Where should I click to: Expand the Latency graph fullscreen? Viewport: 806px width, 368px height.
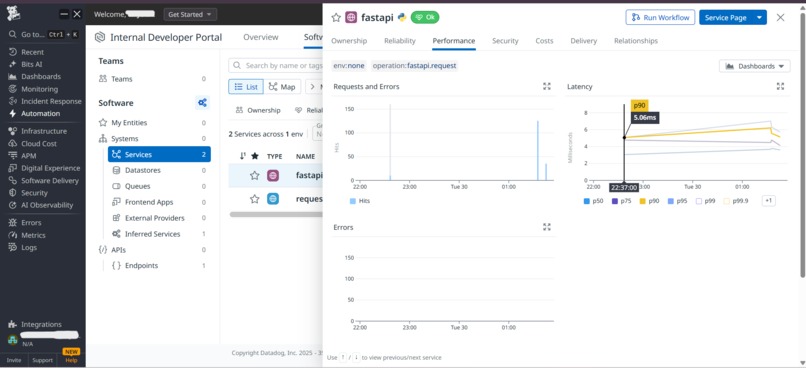coord(780,86)
